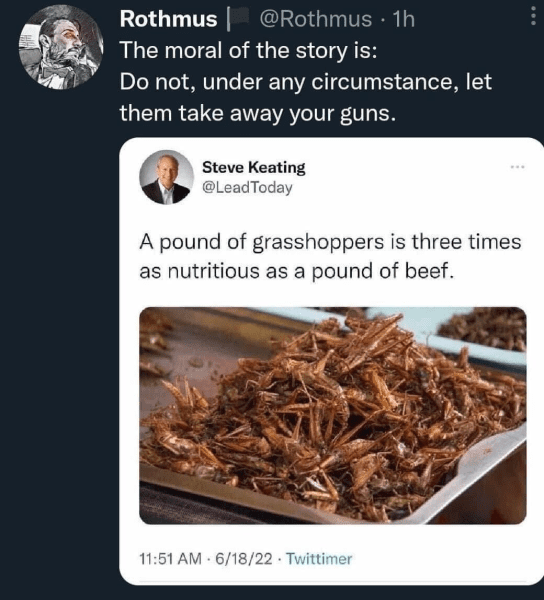Image resolution: width=544 pixels, height=600 pixels.
Task: Open Rothmus's profile avatar
Action: (x=61, y=48)
